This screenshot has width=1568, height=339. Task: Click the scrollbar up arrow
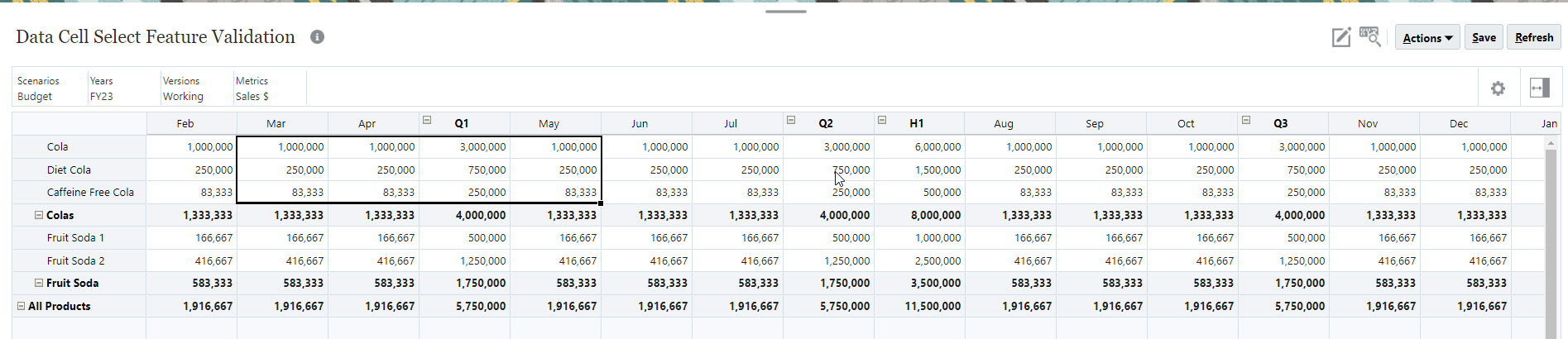(1551, 143)
